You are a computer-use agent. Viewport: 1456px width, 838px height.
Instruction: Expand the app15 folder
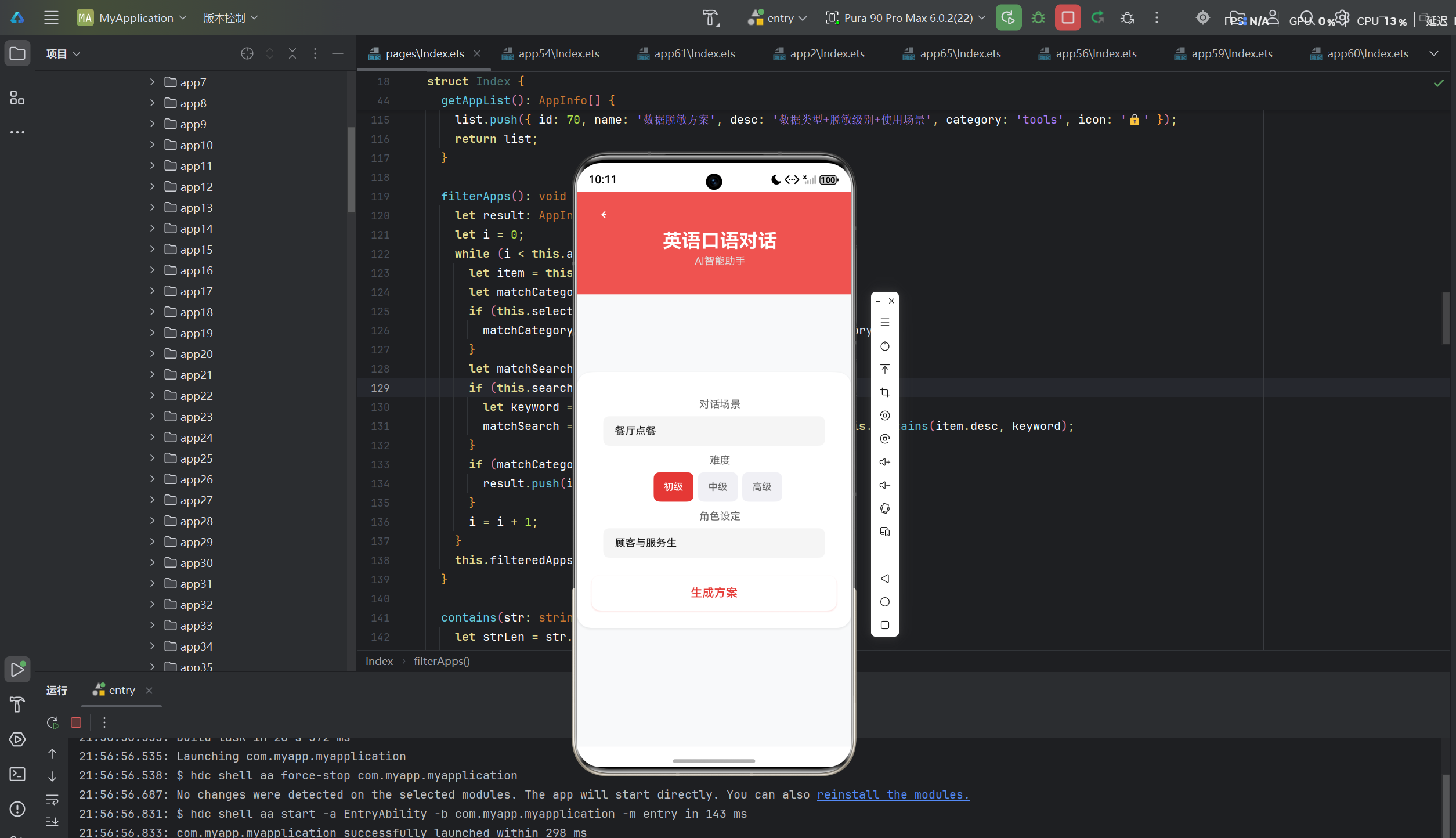[x=152, y=250]
